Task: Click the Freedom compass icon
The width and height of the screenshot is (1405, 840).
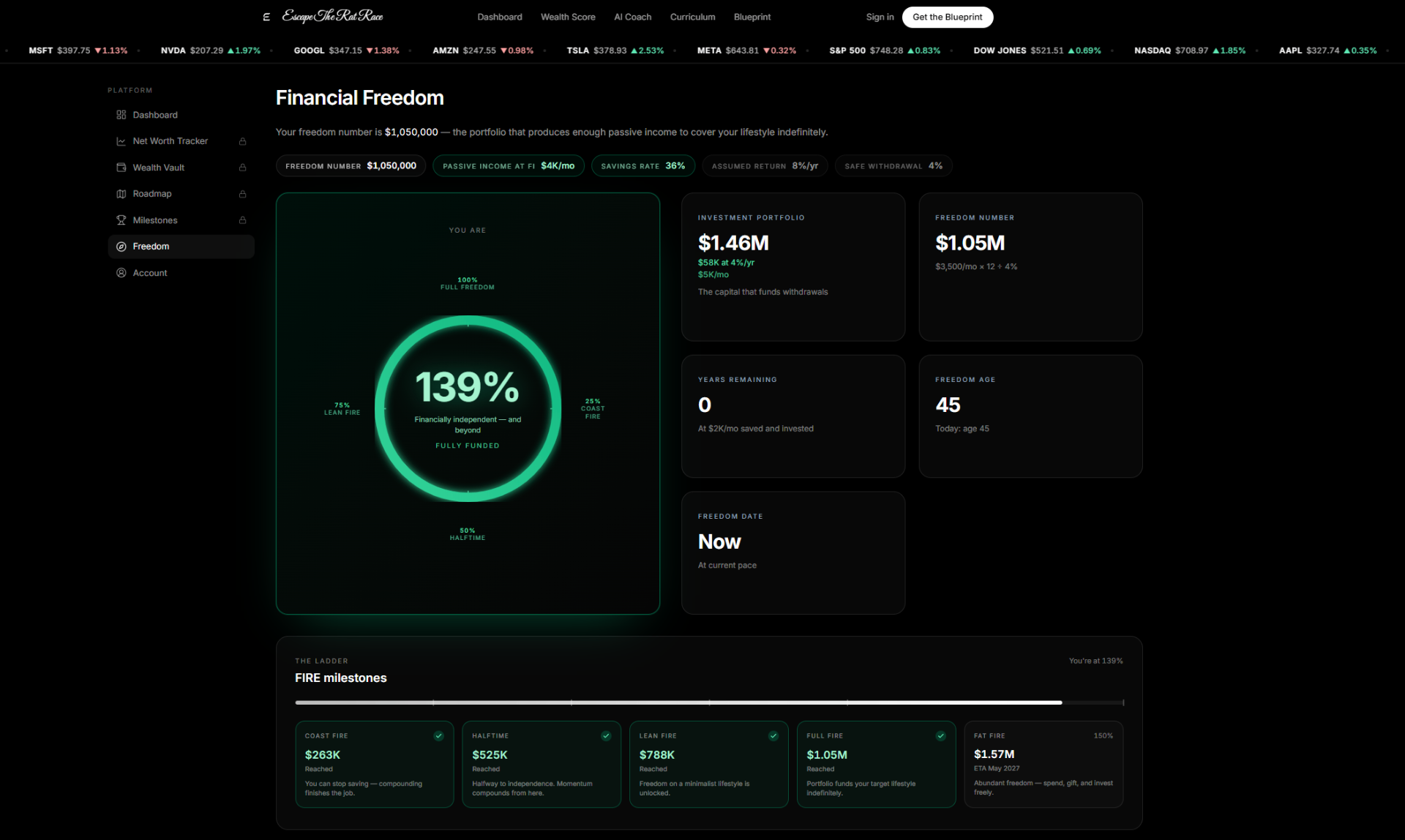Action: tap(121, 247)
